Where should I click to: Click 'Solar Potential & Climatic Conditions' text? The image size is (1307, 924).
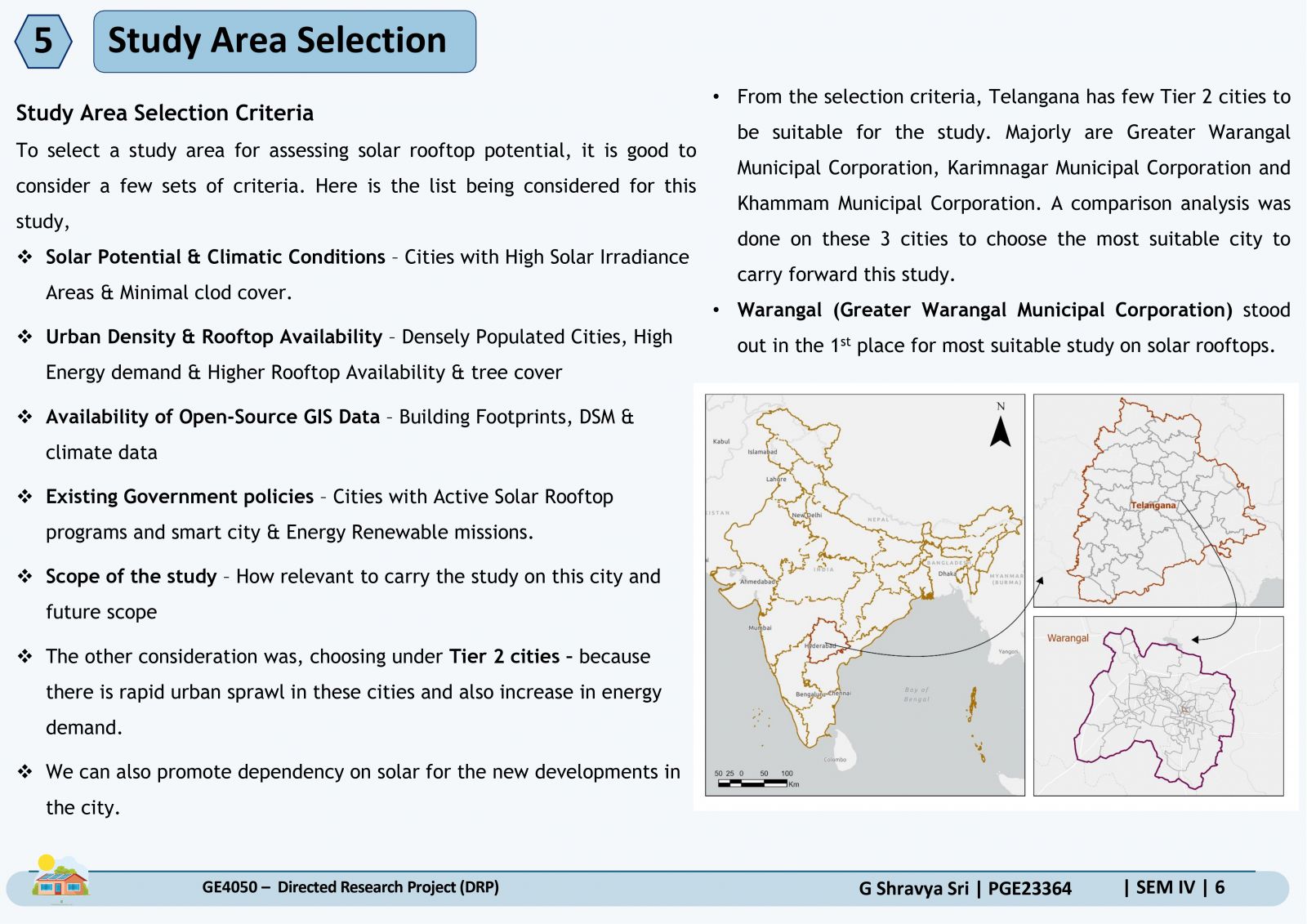point(216,257)
